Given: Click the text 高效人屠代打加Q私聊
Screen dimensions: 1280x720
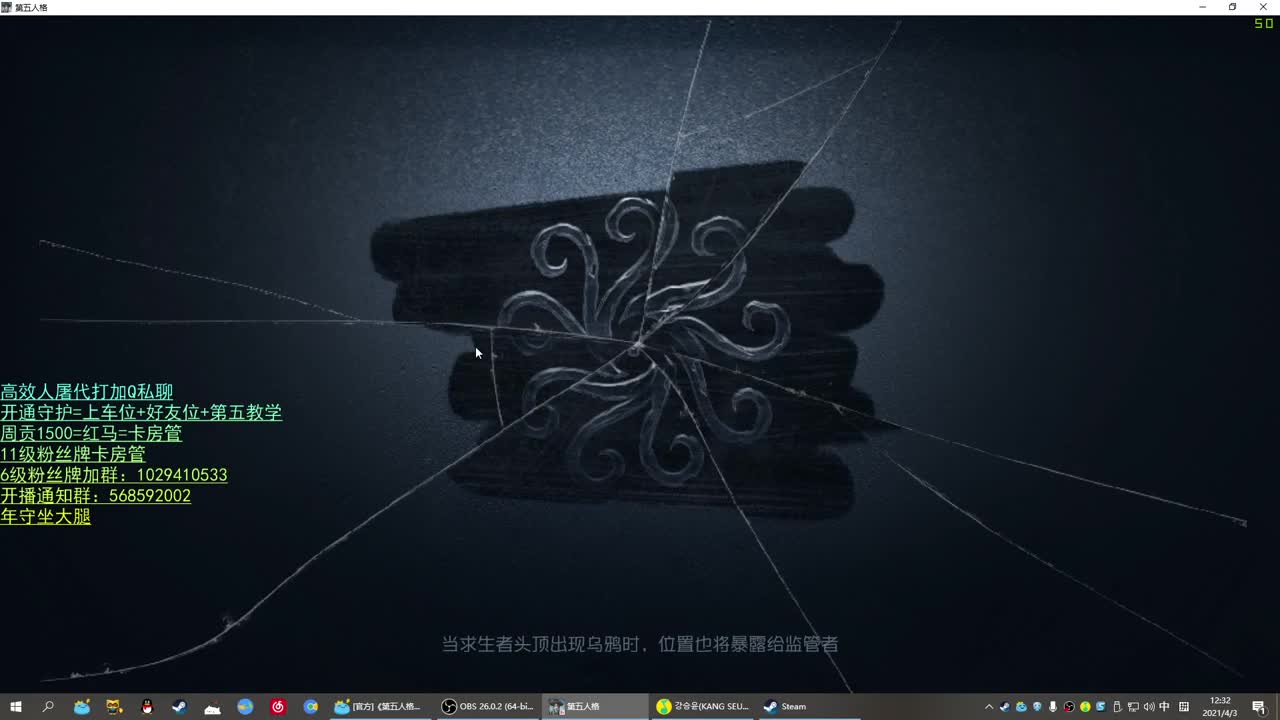Looking at the screenshot, I should 87,392.
